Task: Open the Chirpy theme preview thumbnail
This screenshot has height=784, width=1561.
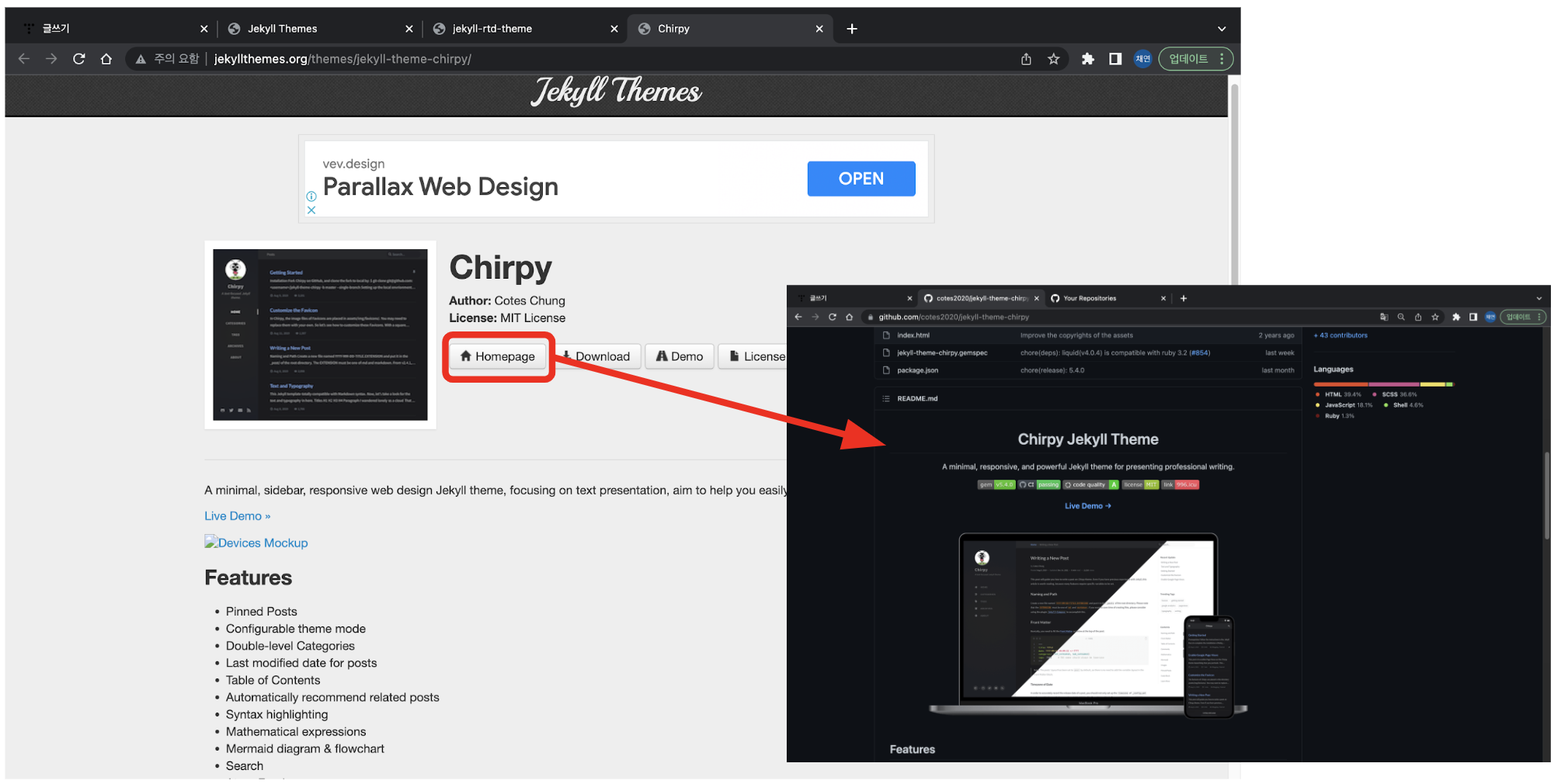Action: 320,335
